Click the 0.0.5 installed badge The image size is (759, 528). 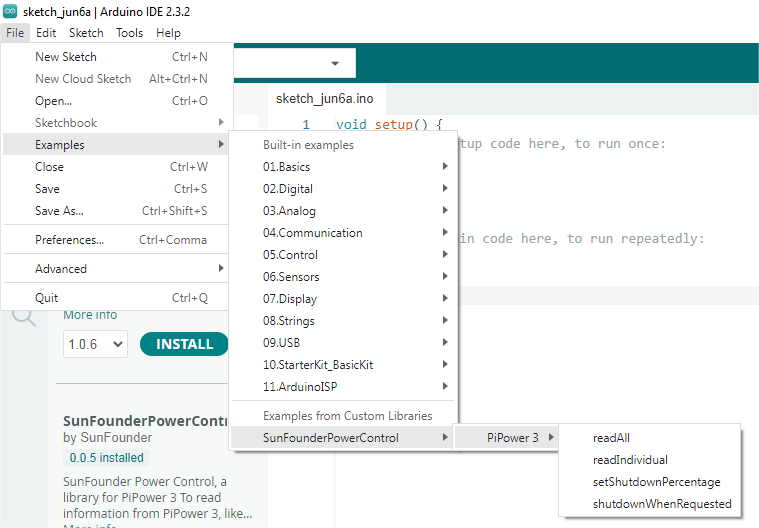106,458
